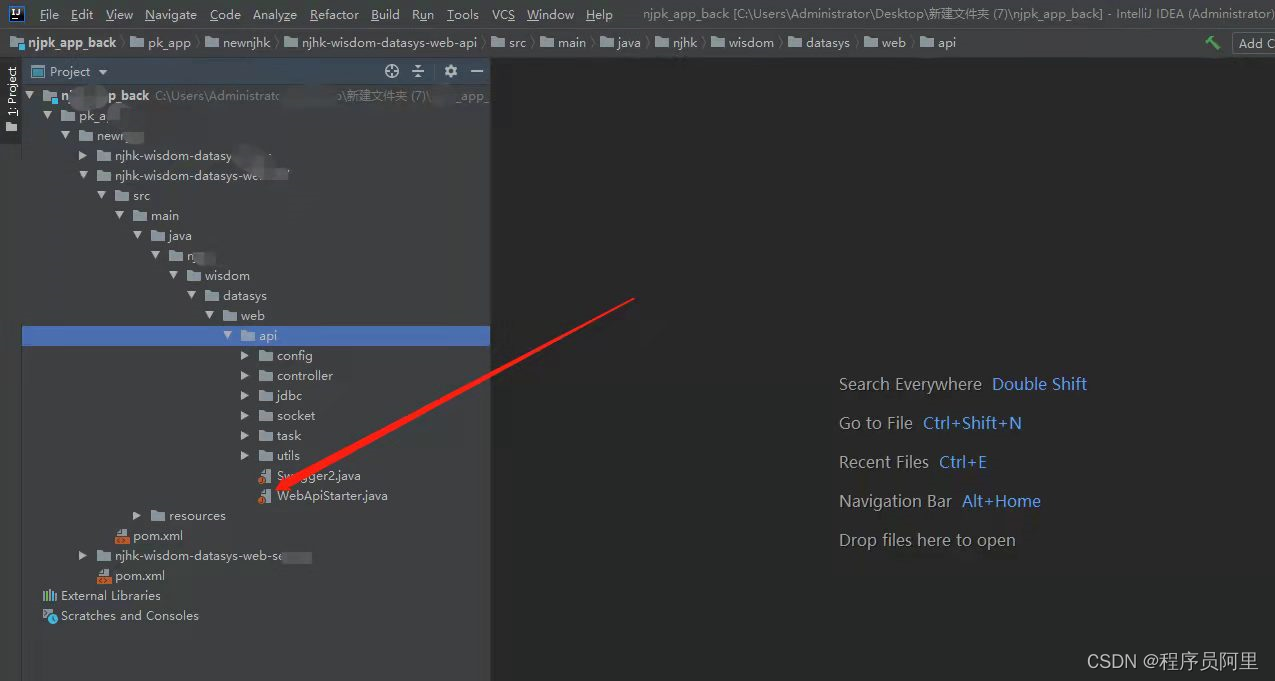Select WebApiStarter.java in the tree
The image size is (1275, 681).
[x=332, y=496]
